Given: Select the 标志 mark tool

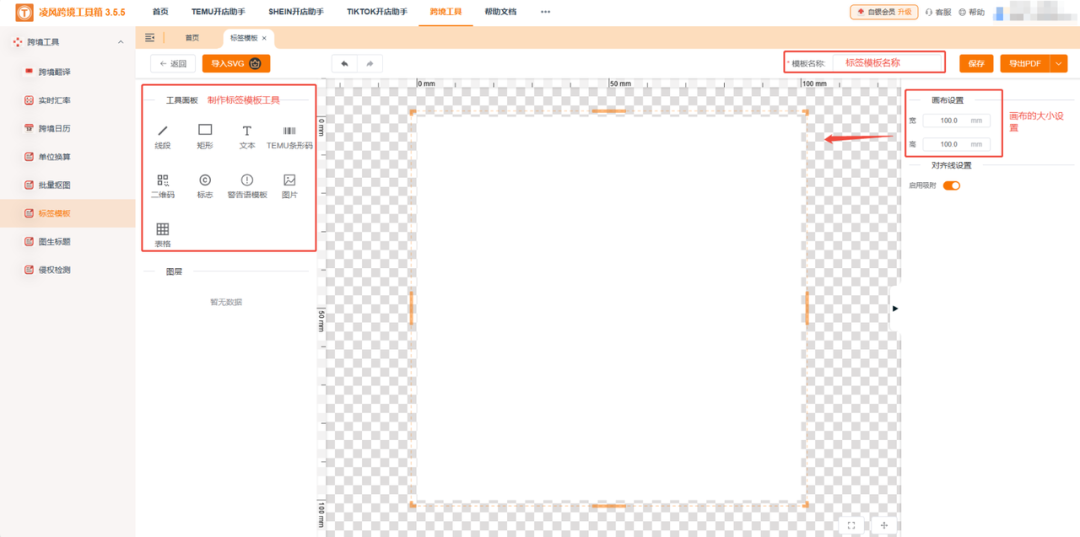Looking at the screenshot, I should point(205,186).
